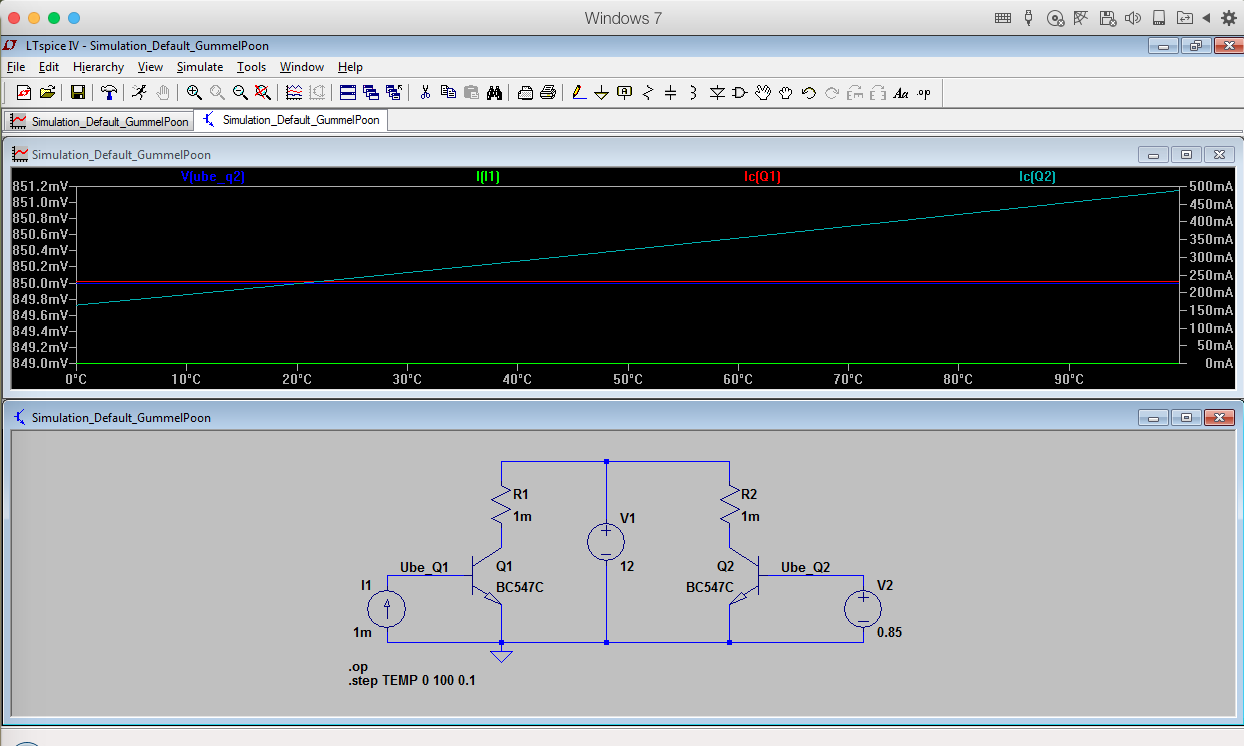The width and height of the screenshot is (1244, 746).
Task: Click the New Schematic toolbar icon
Action: coord(24,93)
